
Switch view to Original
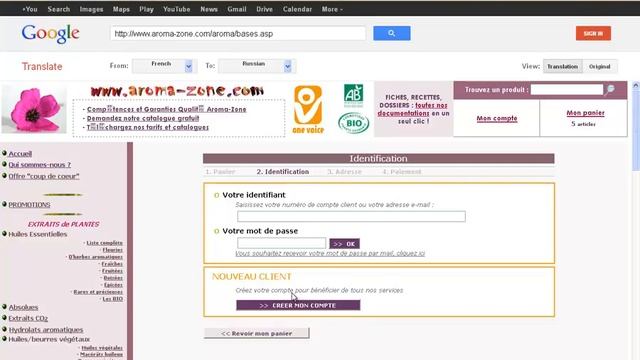(600, 66)
